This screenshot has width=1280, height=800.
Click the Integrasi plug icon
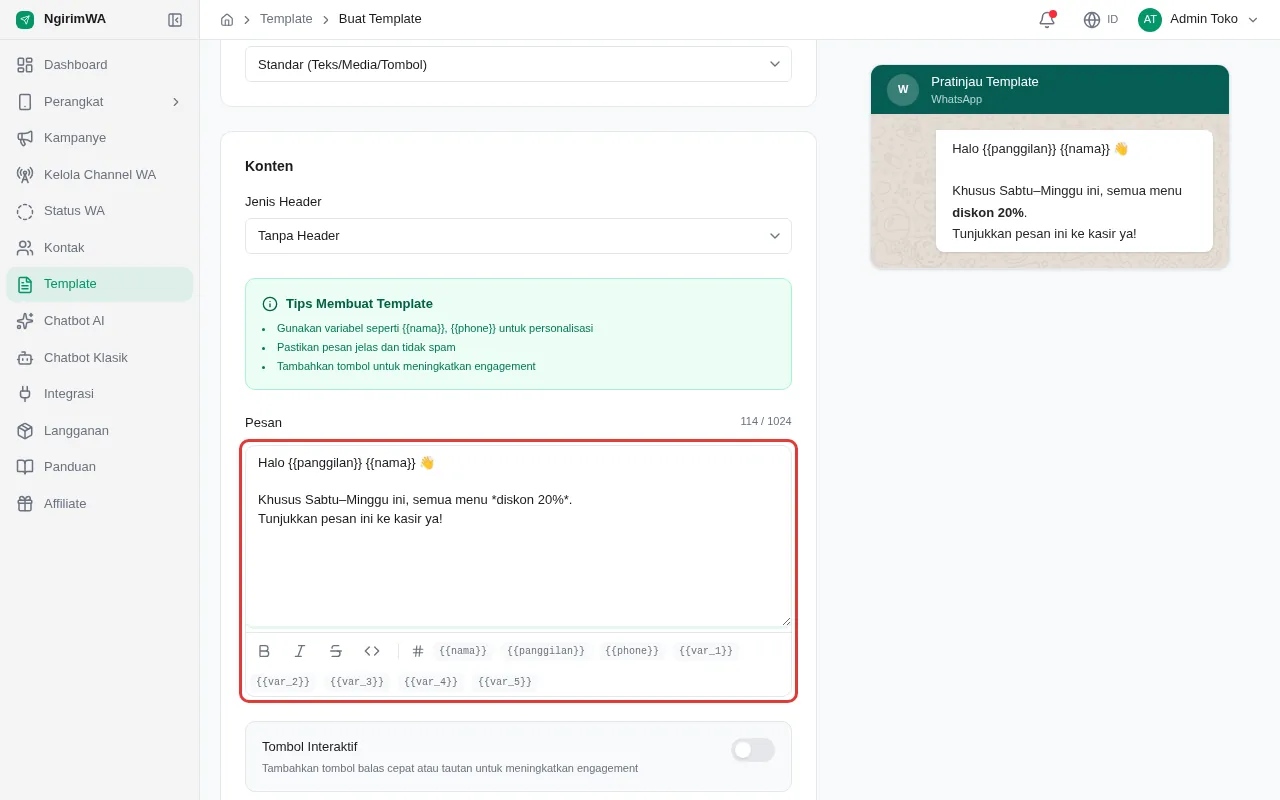click(25, 394)
